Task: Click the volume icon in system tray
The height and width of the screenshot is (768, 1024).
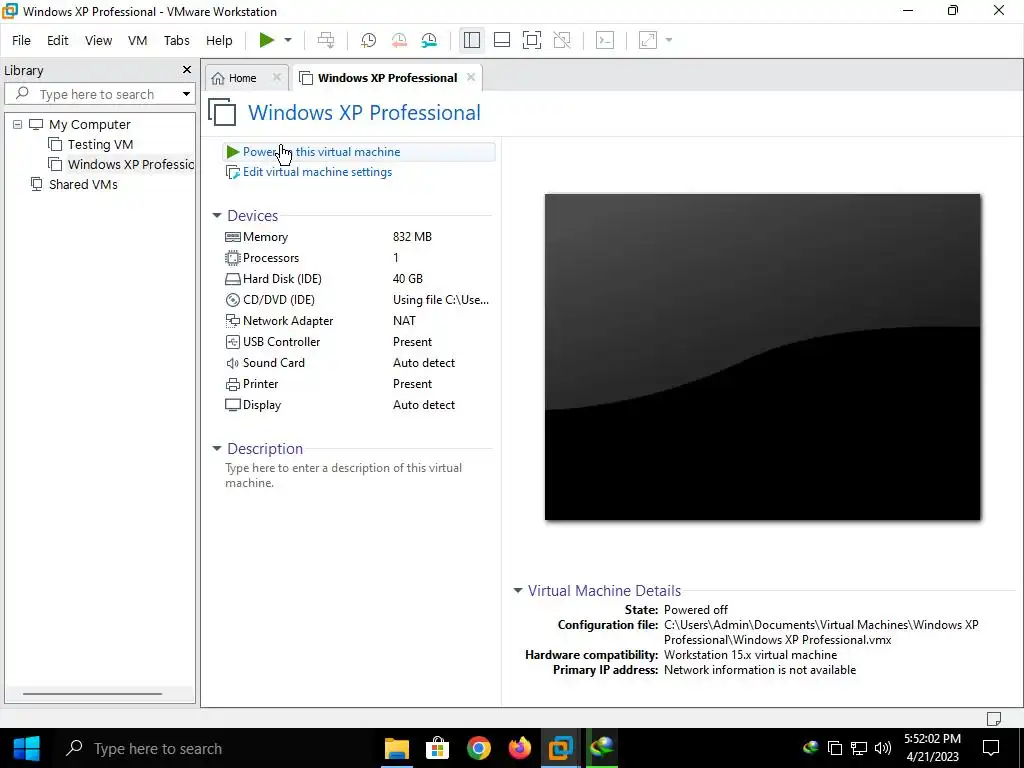Action: (883, 748)
